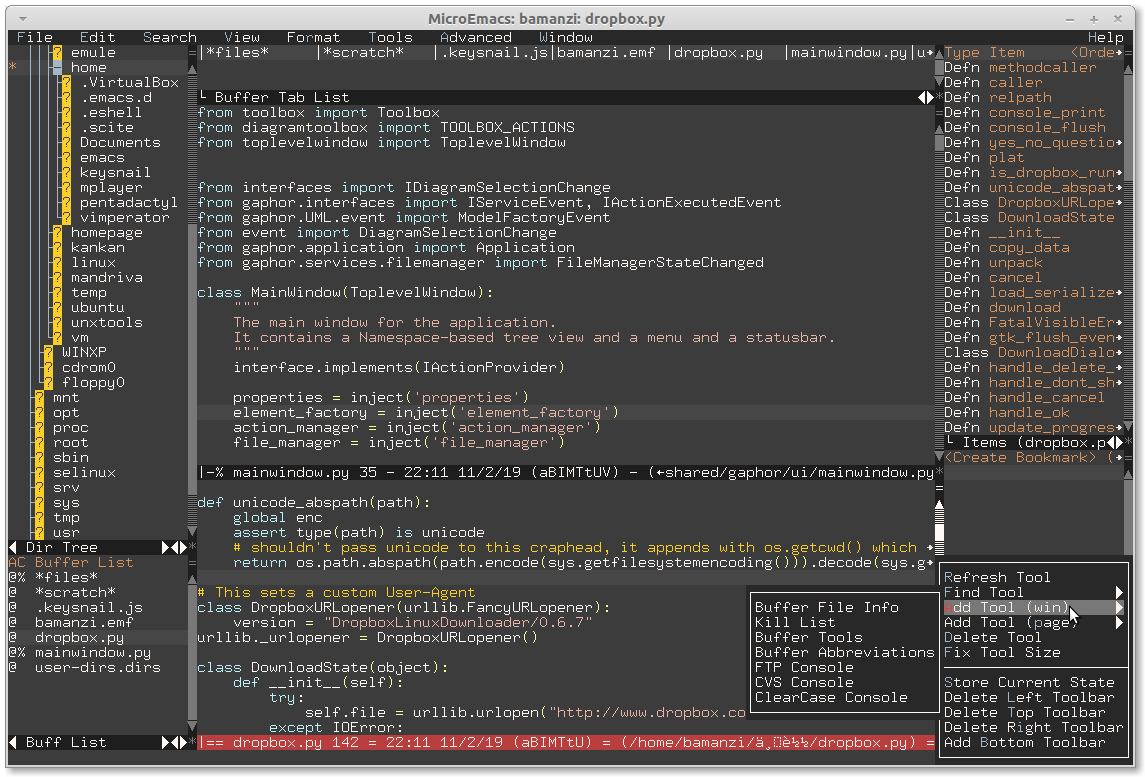Click the ? icon beside keysnail

click(x=66, y=173)
